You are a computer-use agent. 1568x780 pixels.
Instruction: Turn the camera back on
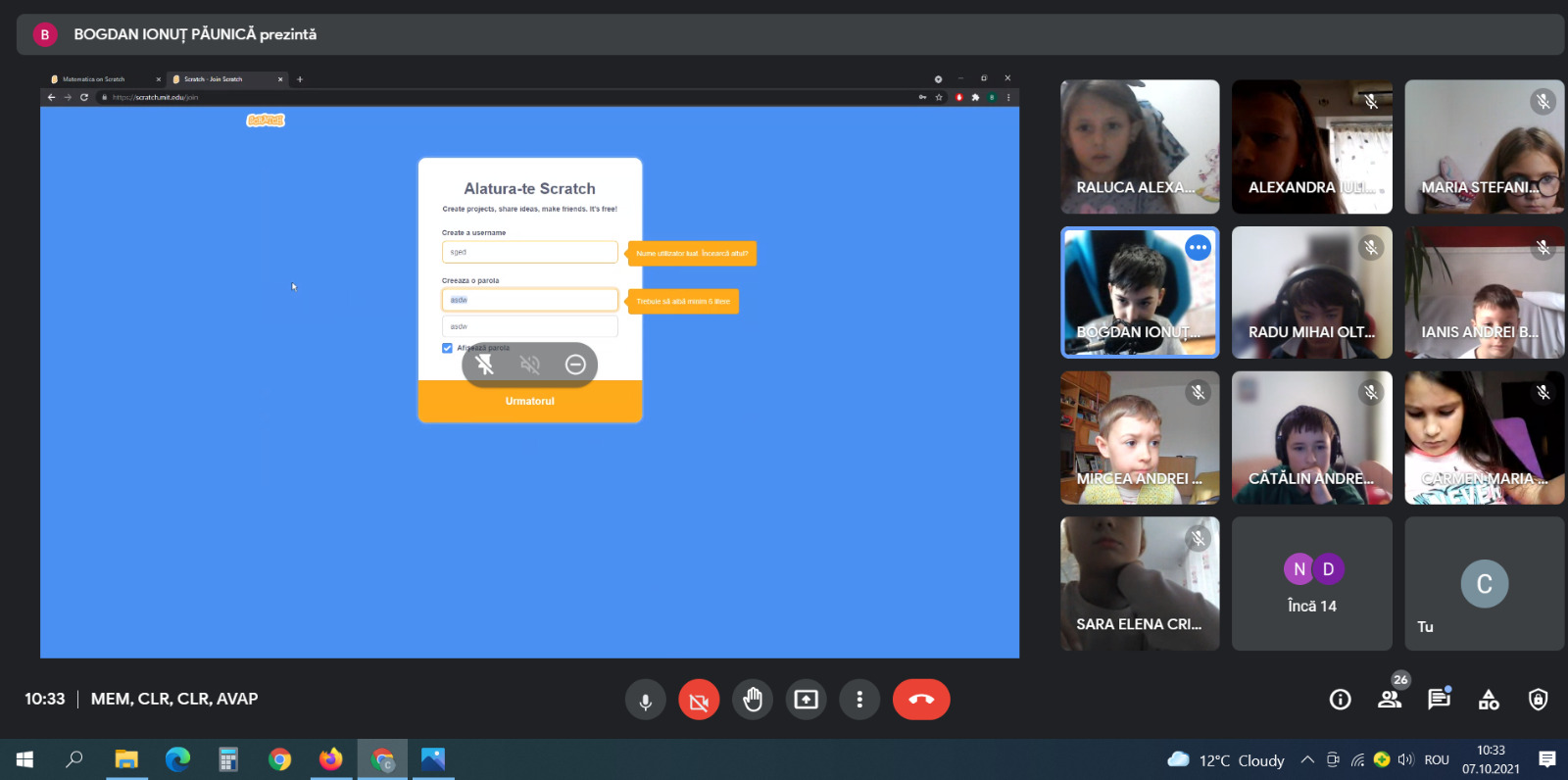pos(699,700)
